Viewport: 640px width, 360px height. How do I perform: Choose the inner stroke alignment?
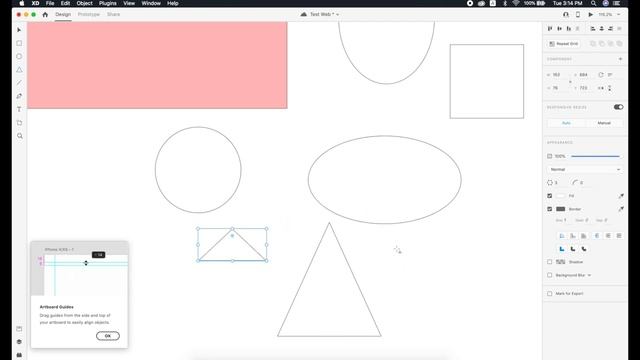click(562, 236)
